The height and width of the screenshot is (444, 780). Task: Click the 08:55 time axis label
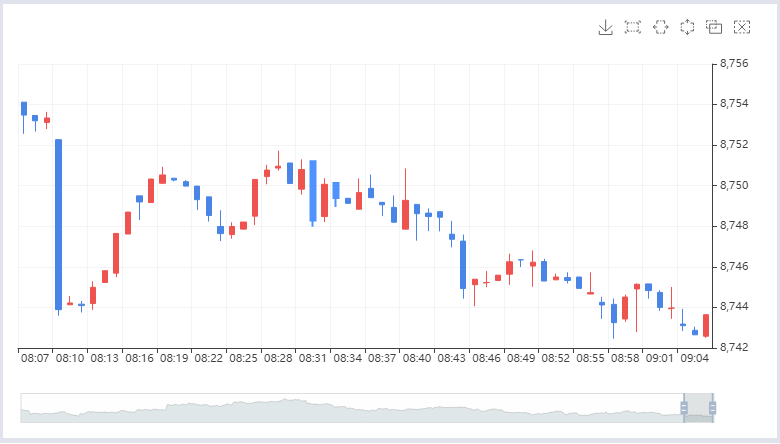[x=590, y=358]
